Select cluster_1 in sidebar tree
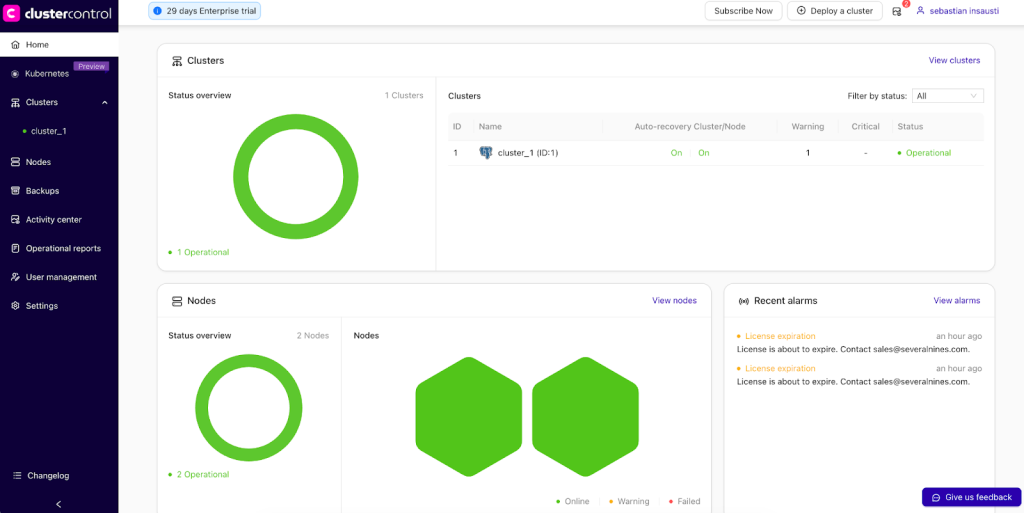This screenshot has height=513, width=1024. 48,131
